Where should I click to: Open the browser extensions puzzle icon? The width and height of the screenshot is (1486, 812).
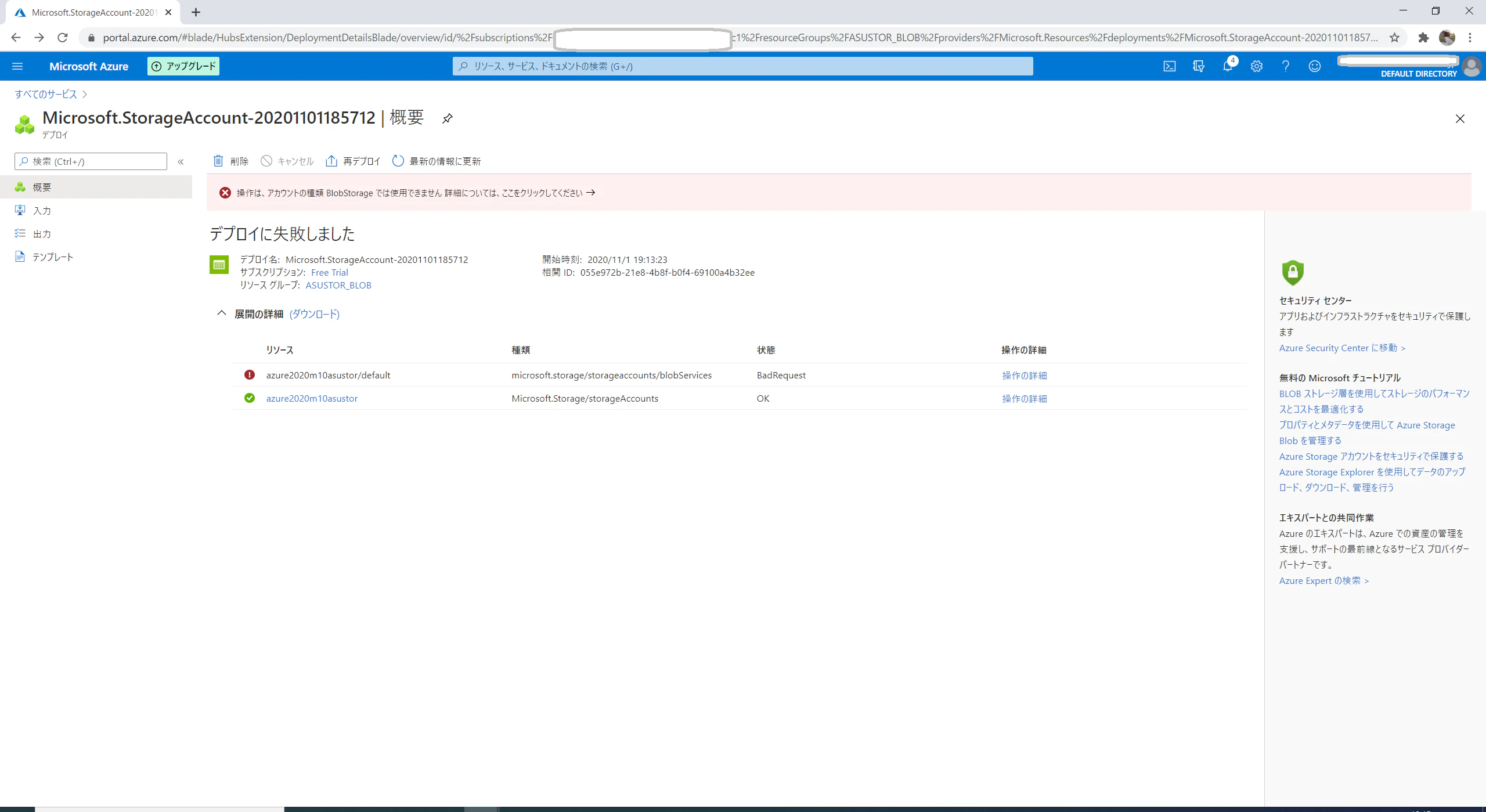[1423, 38]
